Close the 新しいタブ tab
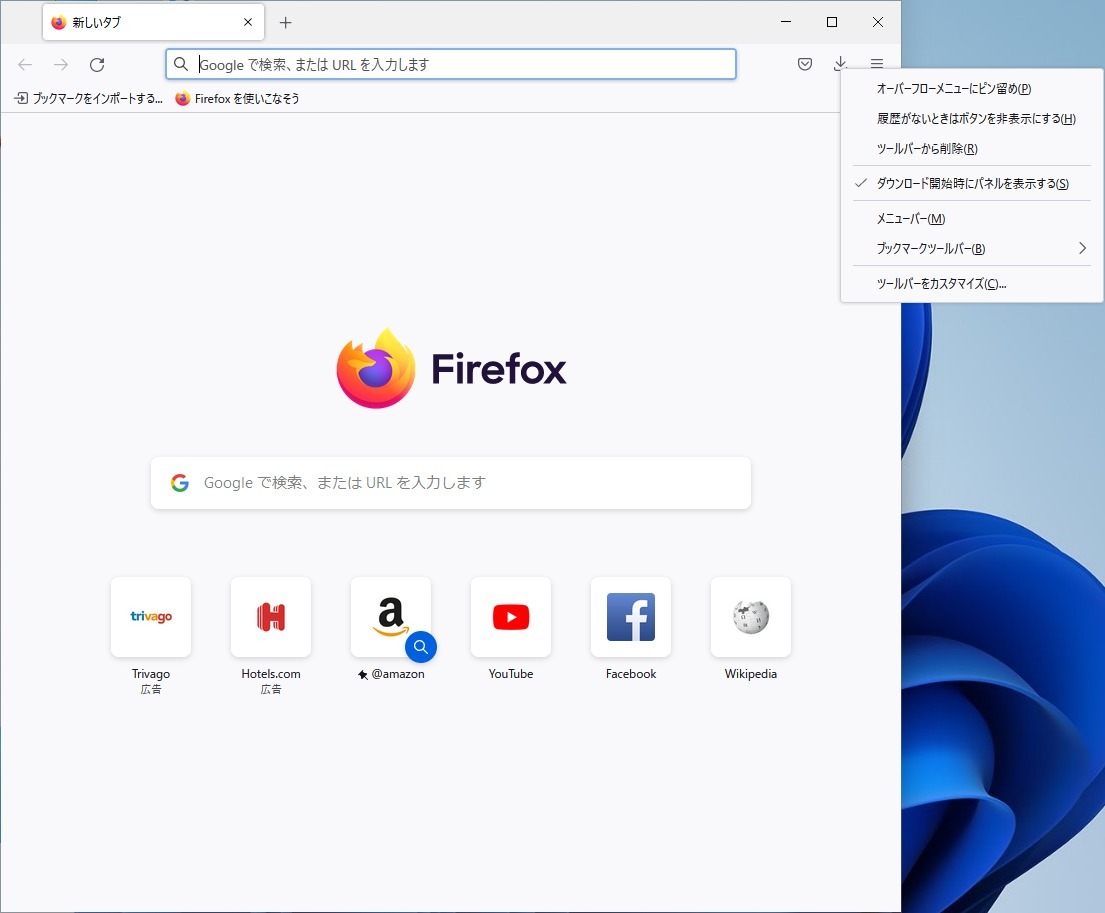 coord(248,23)
